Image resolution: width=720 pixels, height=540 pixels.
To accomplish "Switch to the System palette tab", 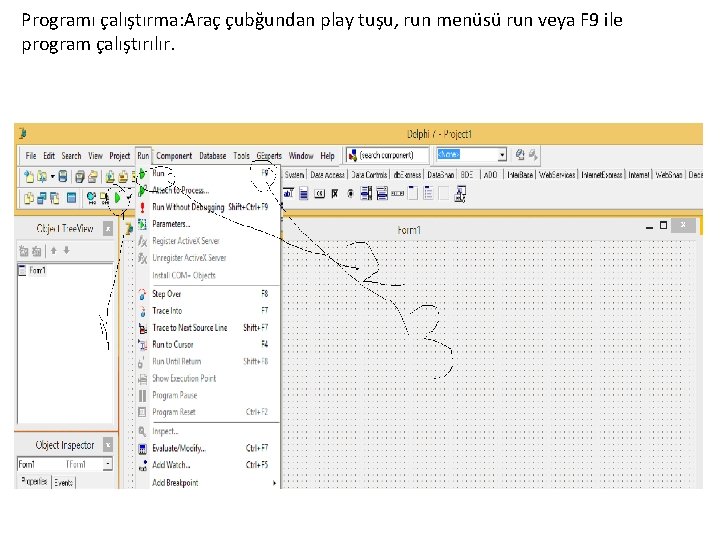I will [x=294, y=174].
